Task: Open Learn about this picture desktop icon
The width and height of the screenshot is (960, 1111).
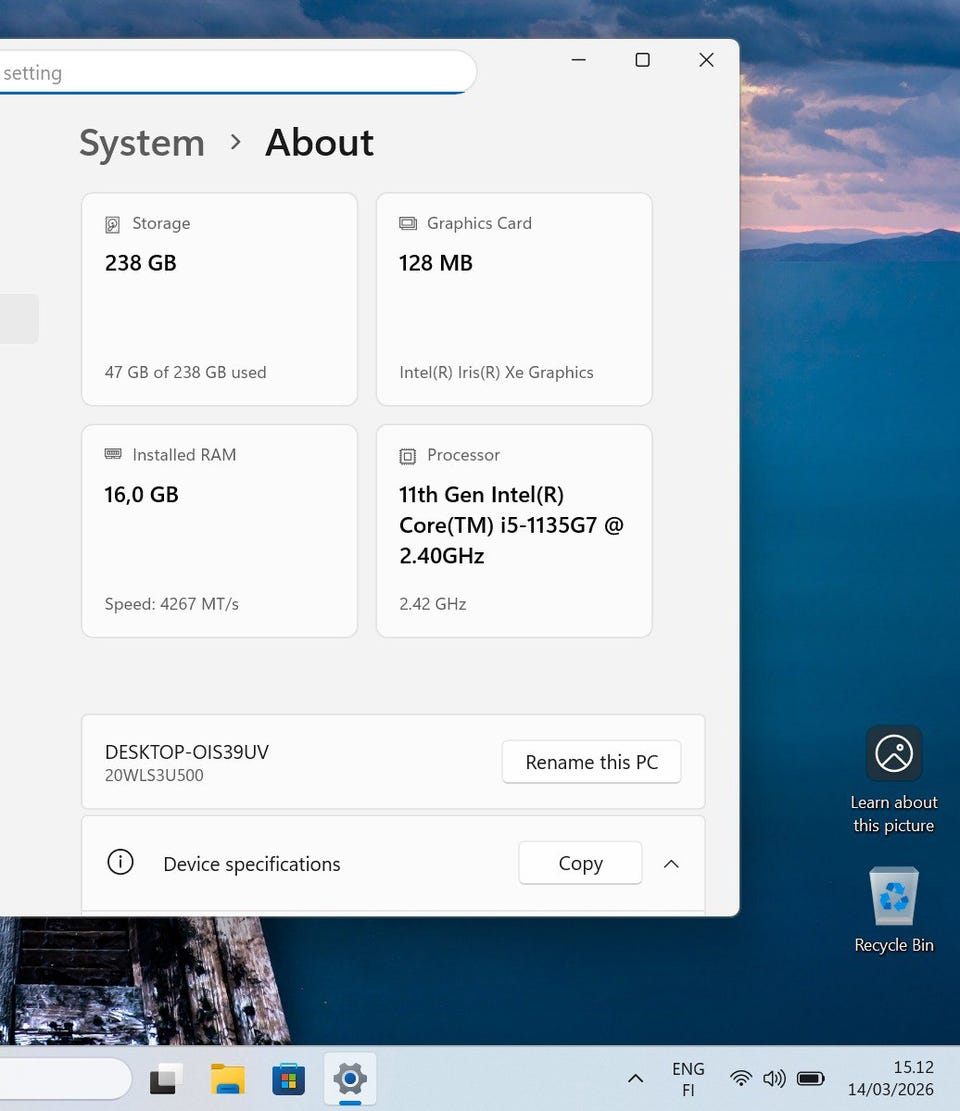Action: 893,779
